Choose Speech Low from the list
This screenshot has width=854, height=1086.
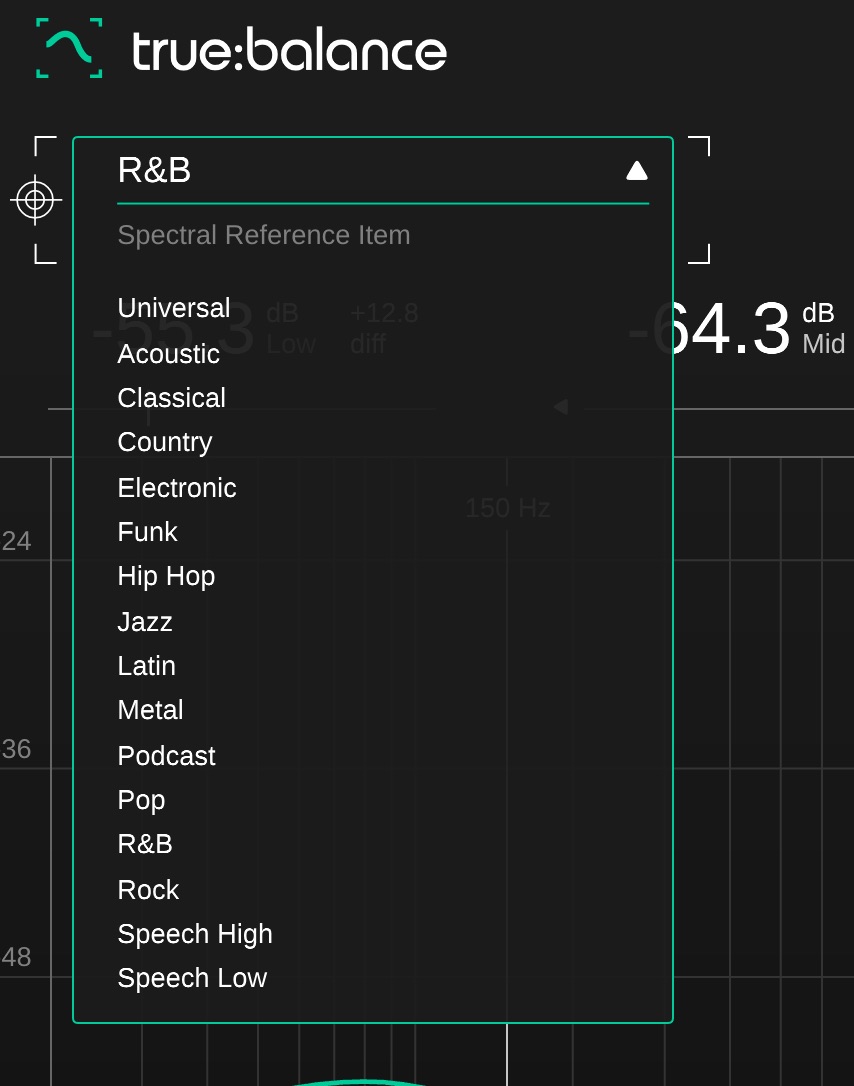(x=192, y=978)
